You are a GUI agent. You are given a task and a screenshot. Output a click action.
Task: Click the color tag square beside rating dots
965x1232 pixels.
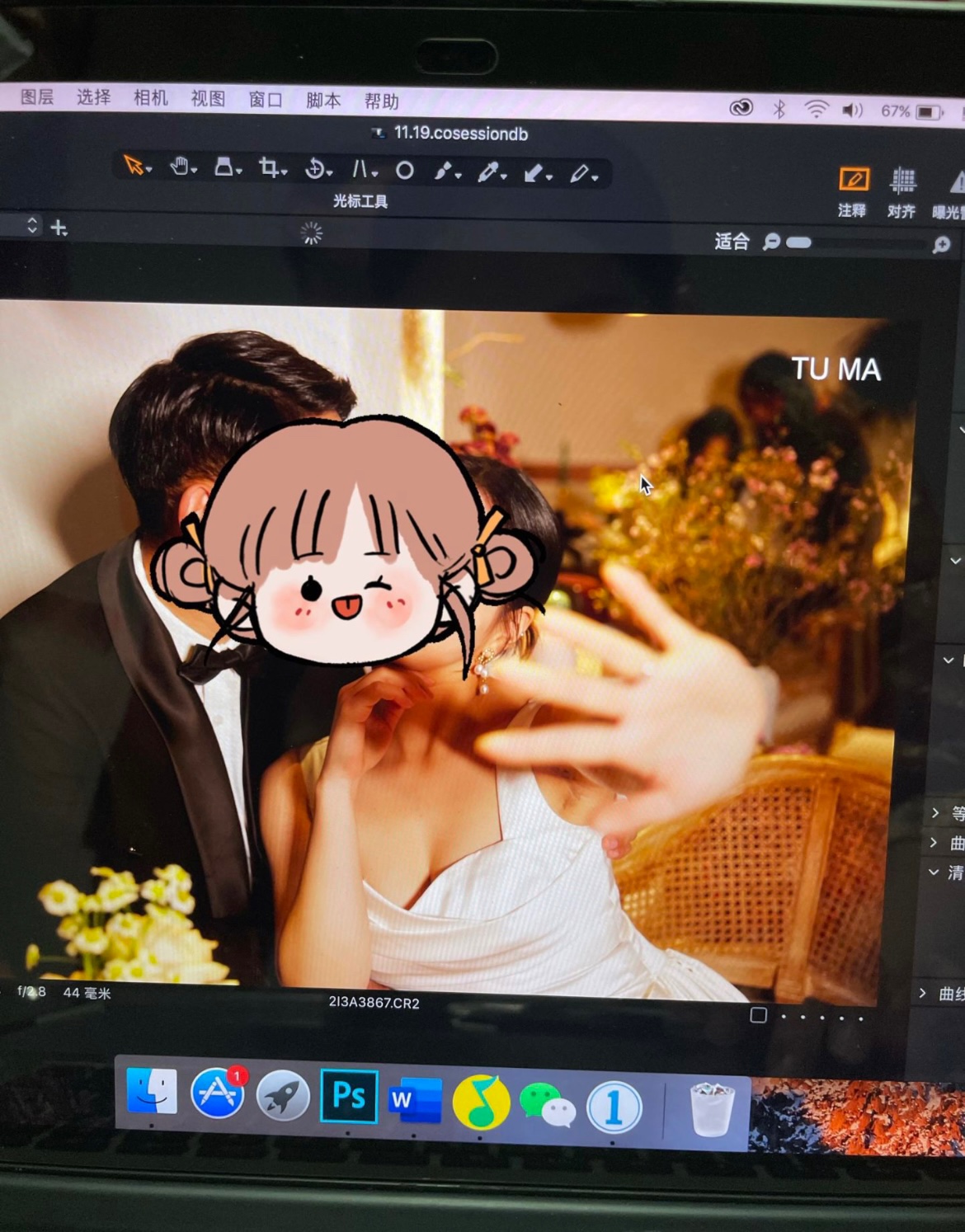(x=759, y=1015)
